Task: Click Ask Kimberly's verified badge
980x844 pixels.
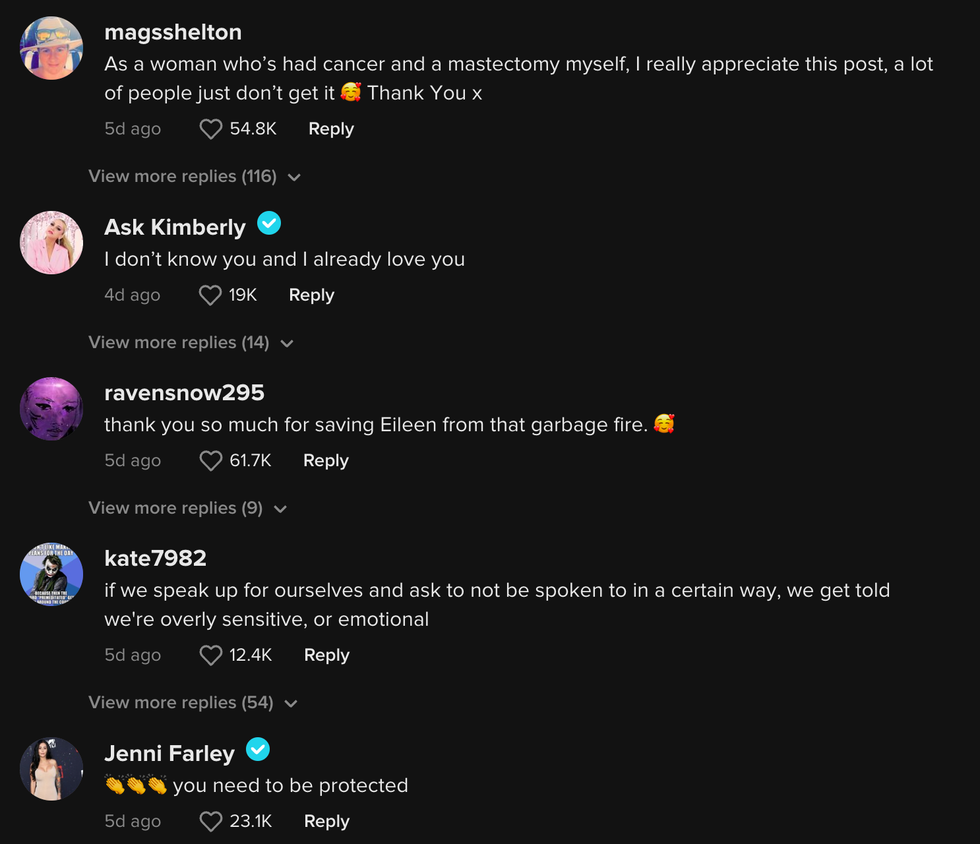Action: pos(269,224)
